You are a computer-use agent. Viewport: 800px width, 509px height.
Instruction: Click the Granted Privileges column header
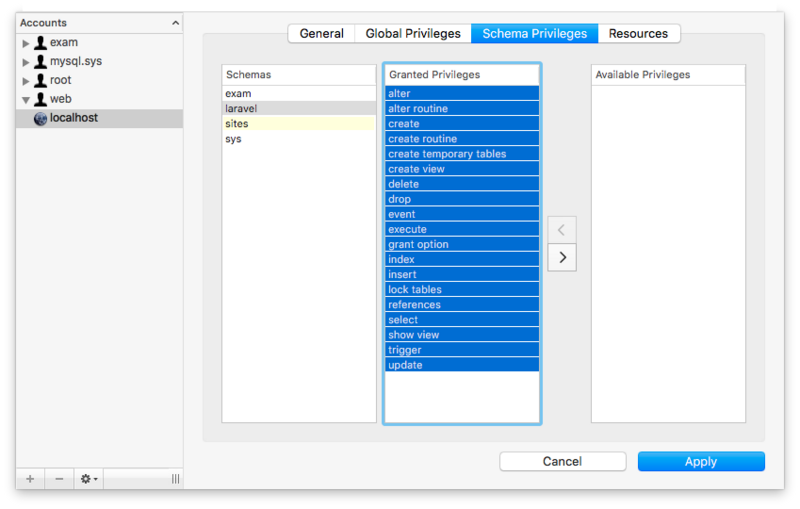coord(462,75)
